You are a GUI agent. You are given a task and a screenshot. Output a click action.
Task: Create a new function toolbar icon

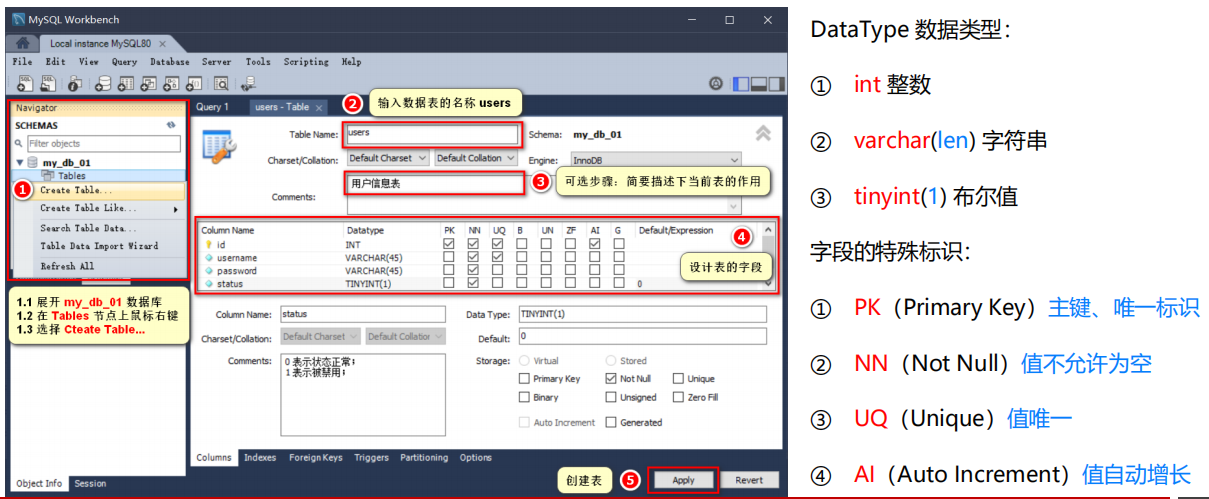tap(196, 84)
